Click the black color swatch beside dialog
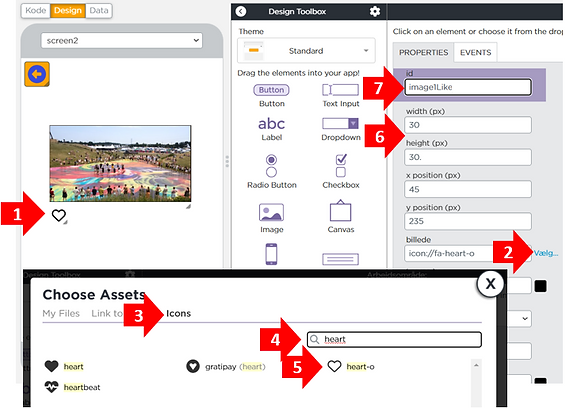This screenshot has height=408, width=566. tap(540, 286)
